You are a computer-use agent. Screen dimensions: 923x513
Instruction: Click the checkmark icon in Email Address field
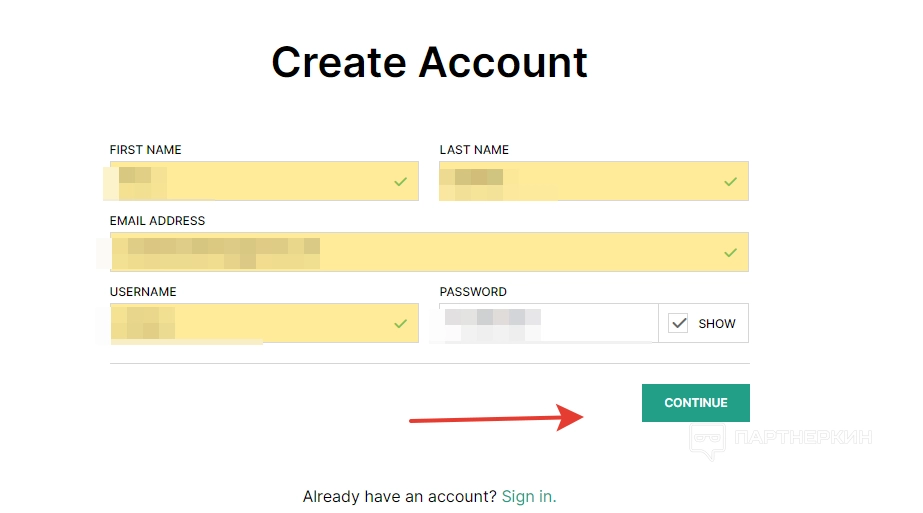pos(730,253)
